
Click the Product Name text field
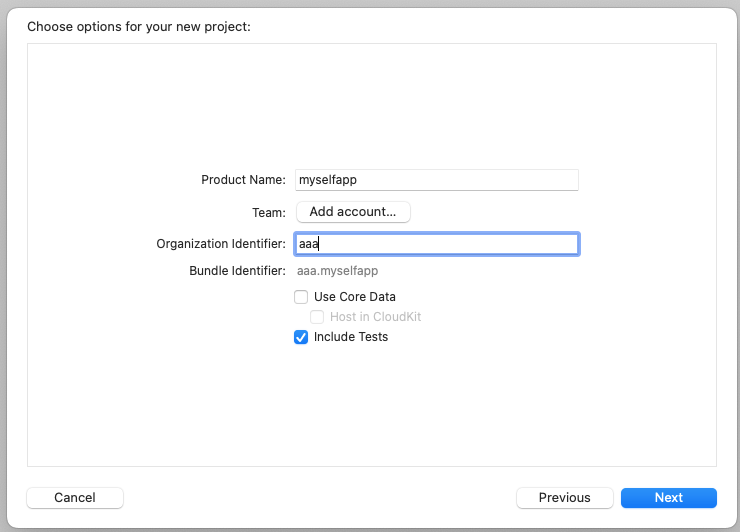coord(437,180)
